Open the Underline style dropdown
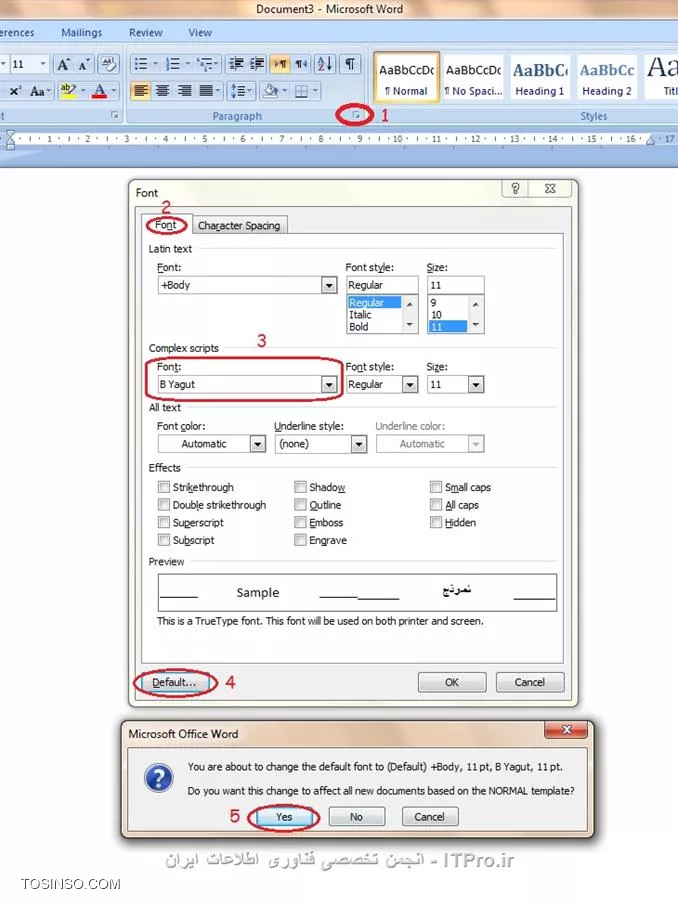 (359, 444)
